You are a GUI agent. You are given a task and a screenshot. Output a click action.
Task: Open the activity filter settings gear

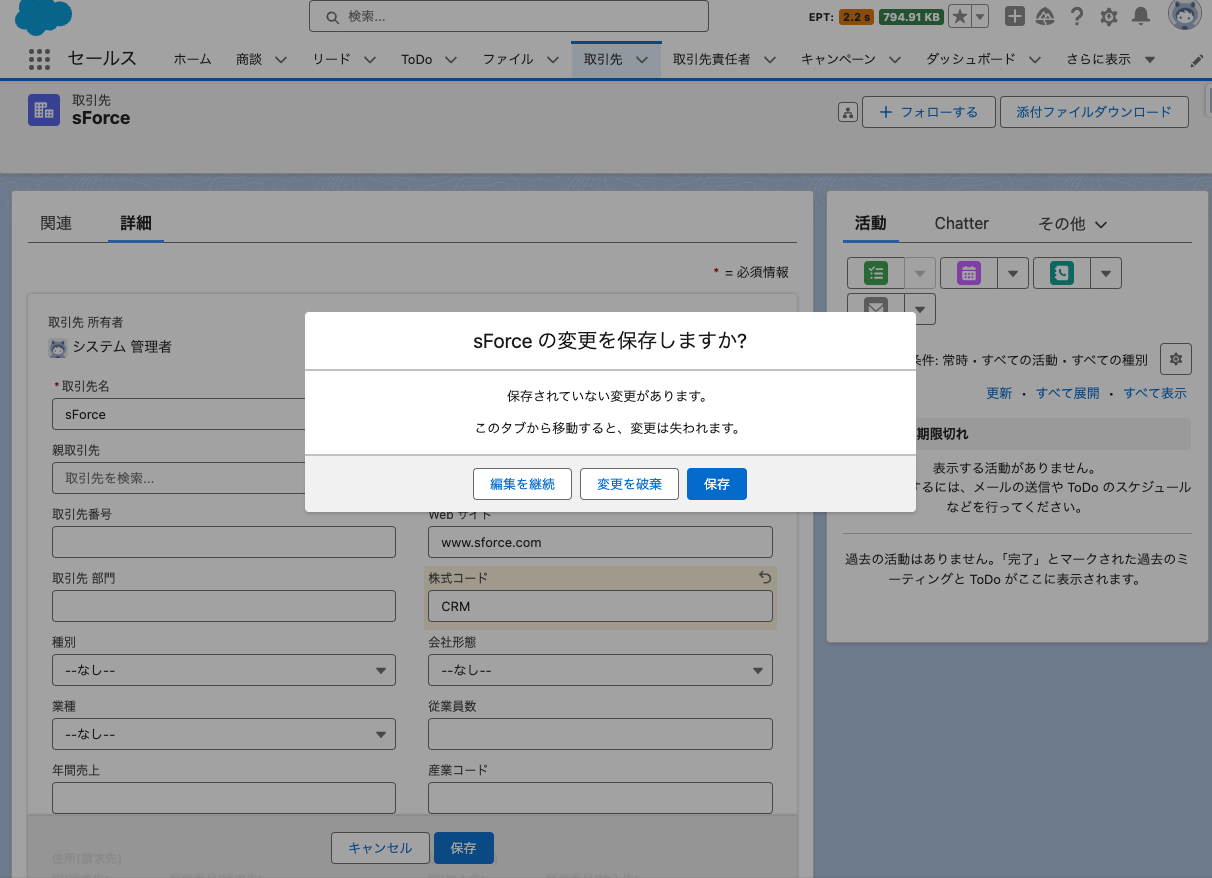(1175, 359)
